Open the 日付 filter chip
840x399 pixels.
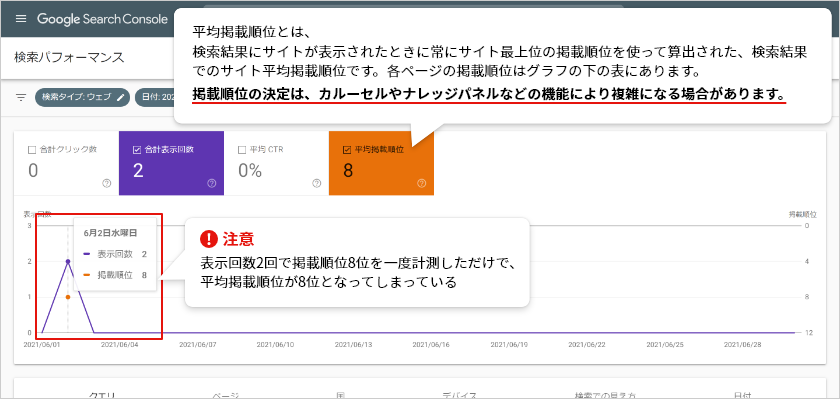155,97
